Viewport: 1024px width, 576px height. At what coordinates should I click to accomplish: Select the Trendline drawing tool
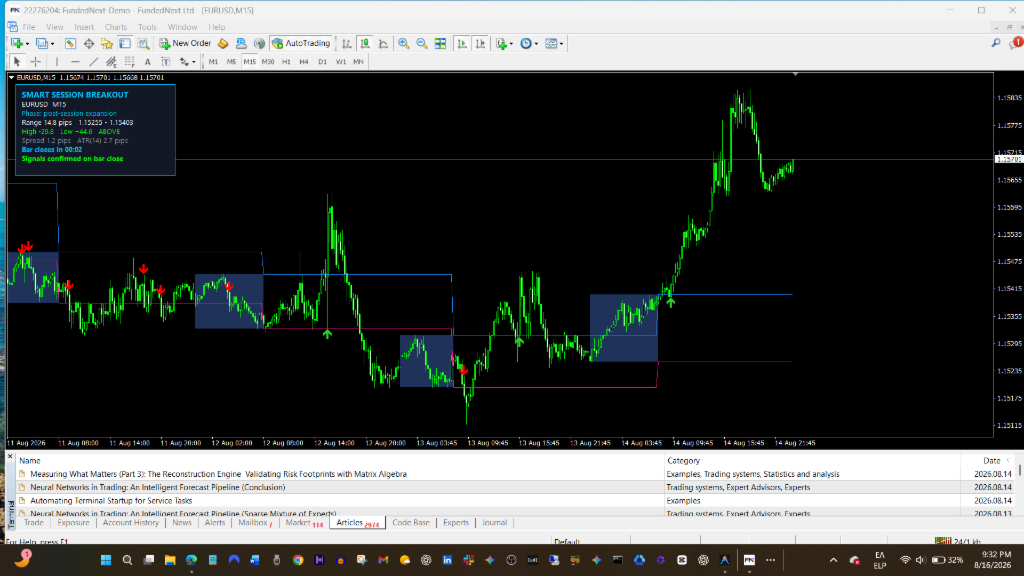point(93,61)
